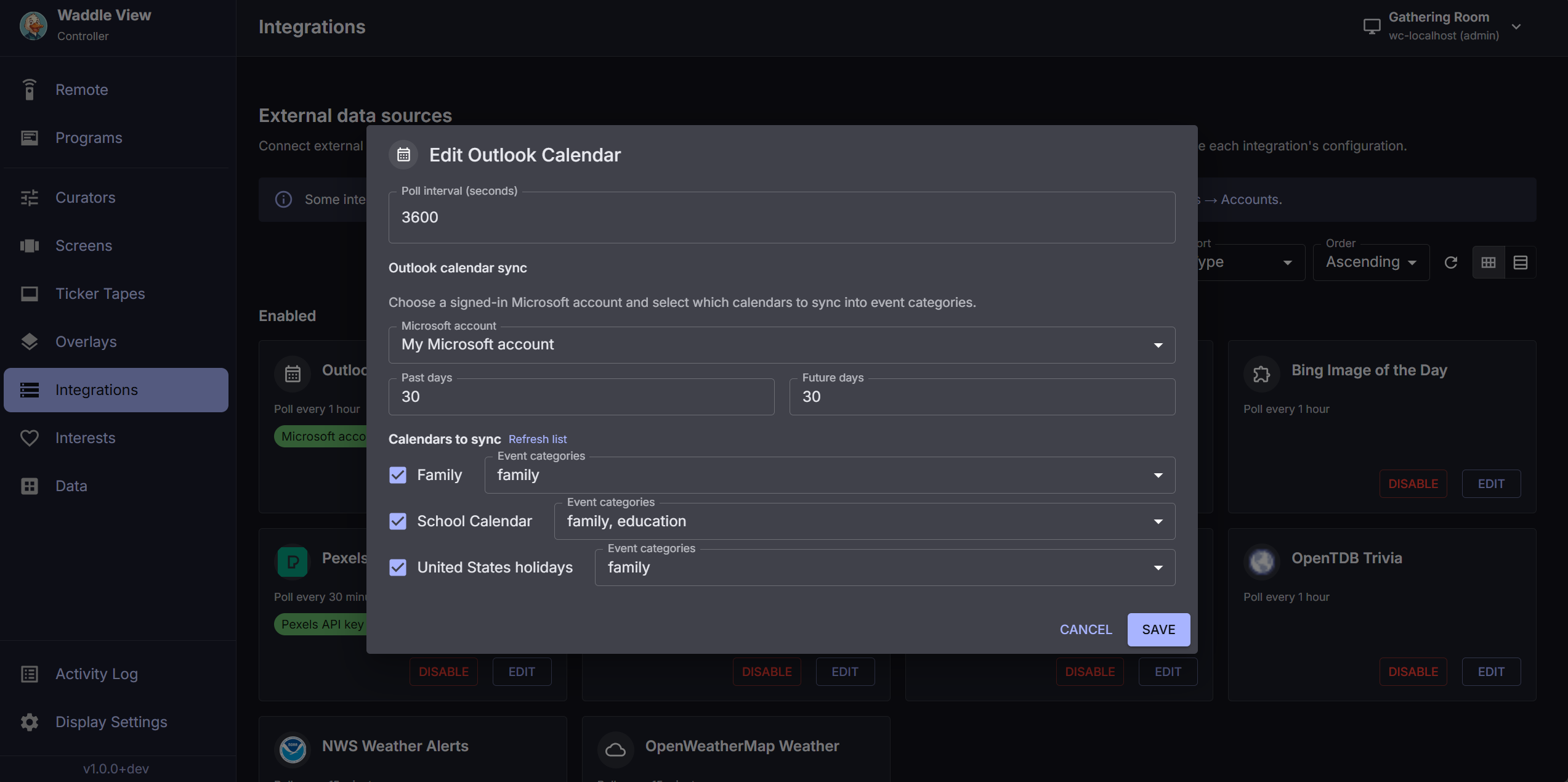Click the Outlook card calendar icon
This screenshot has width=1568, height=782.
coord(293,374)
